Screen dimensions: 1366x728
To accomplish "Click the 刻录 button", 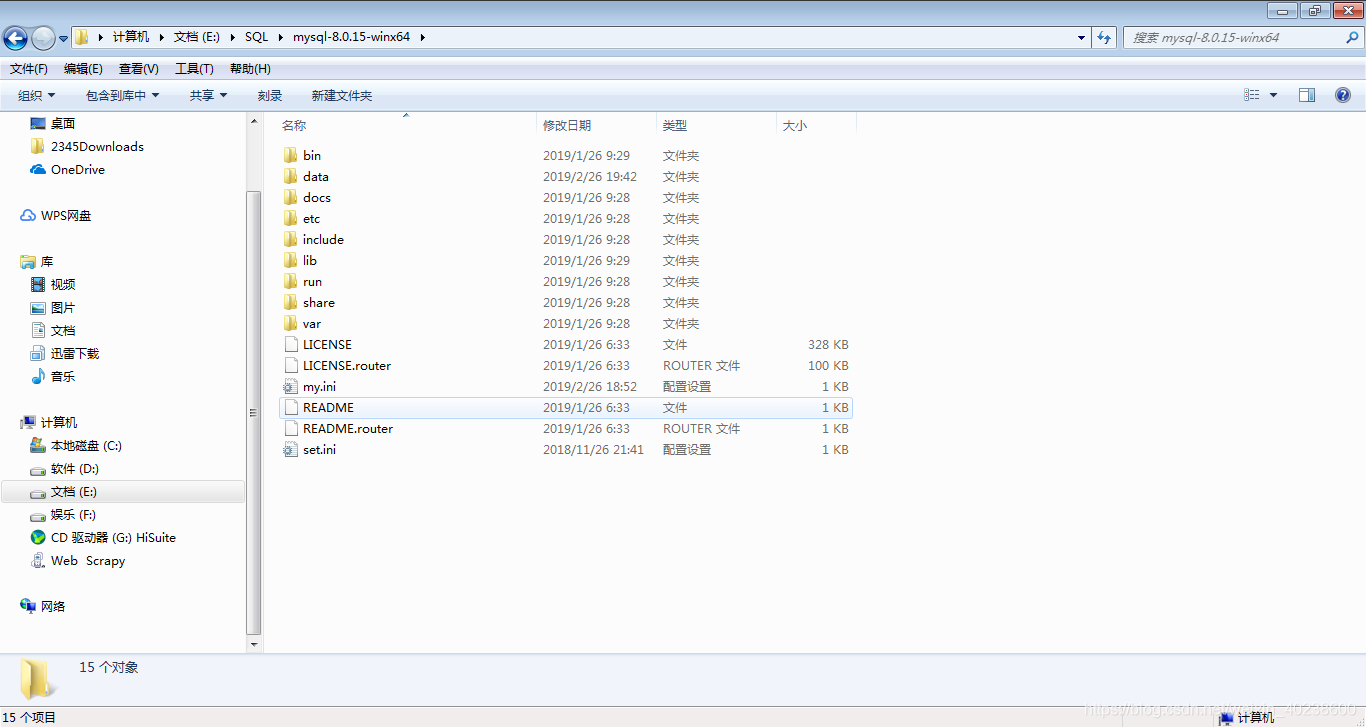I will click(x=270, y=95).
